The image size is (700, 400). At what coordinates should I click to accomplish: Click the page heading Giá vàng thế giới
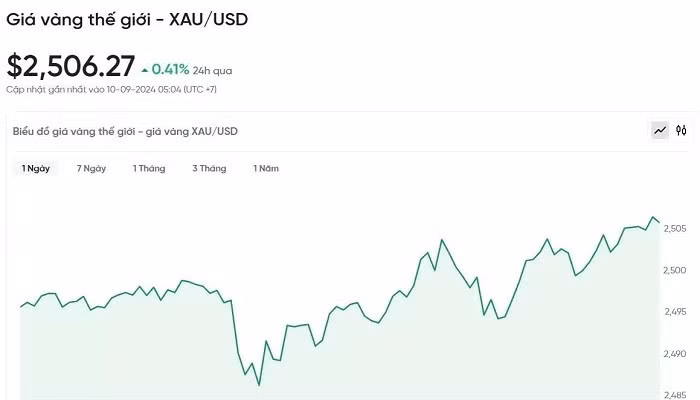click(127, 18)
